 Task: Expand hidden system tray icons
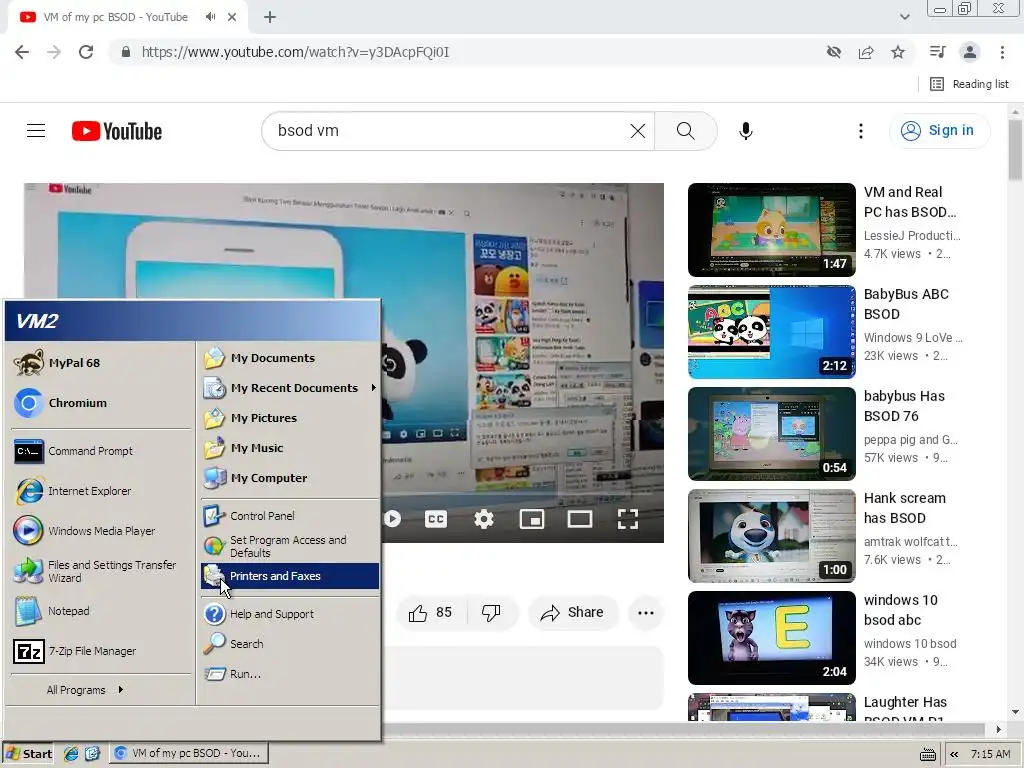(954, 754)
